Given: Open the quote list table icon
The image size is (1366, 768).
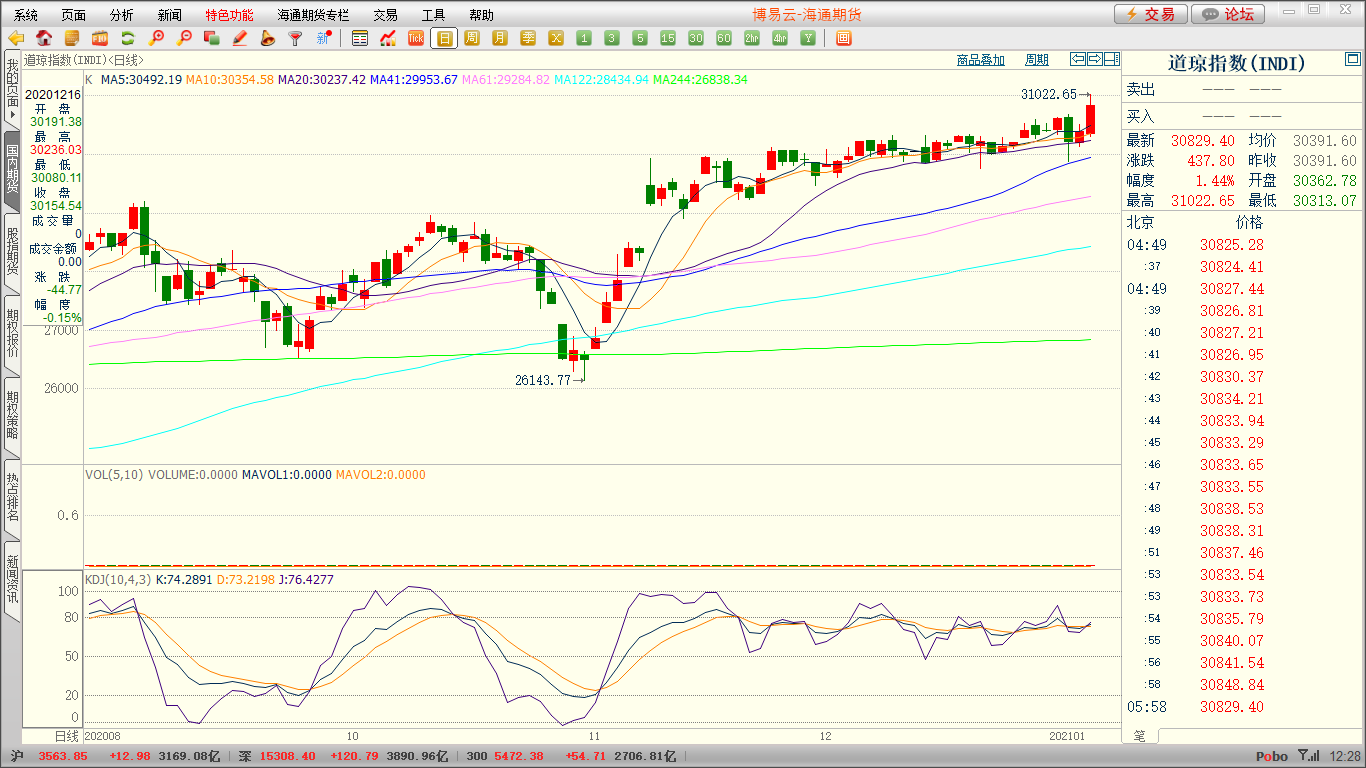Looking at the screenshot, I should coord(360,39).
